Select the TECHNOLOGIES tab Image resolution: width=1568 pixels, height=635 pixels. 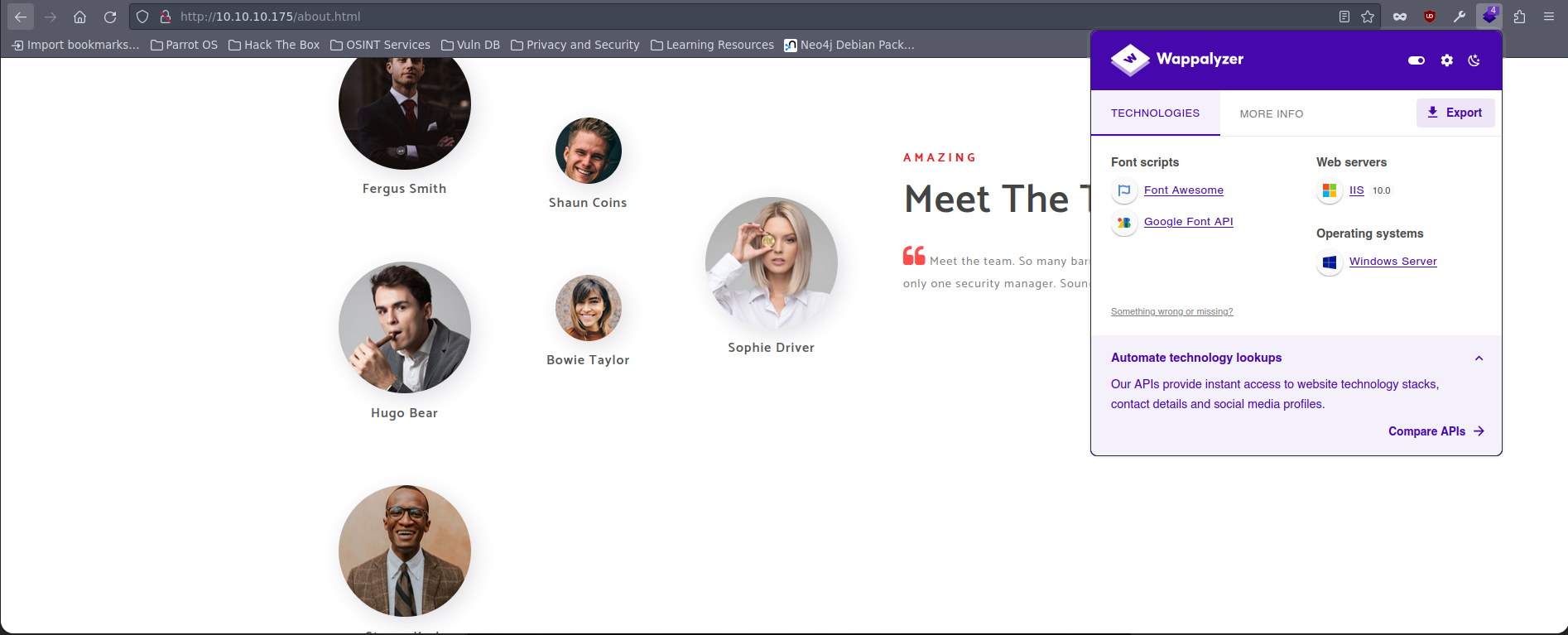(1155, 113)
